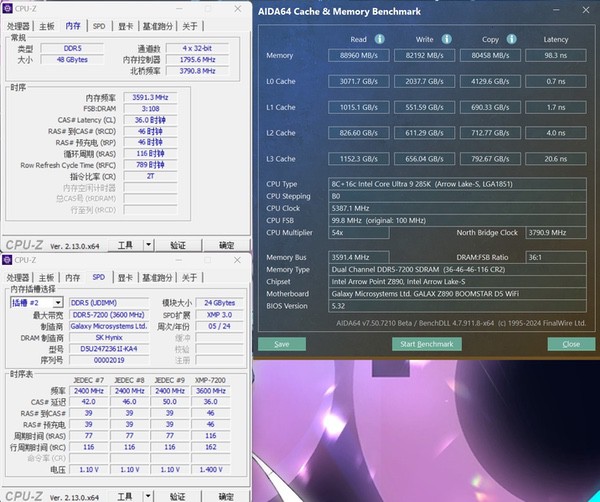
Task: Click the SK Hynix DRAM manufacturer value
Action: 109,337
